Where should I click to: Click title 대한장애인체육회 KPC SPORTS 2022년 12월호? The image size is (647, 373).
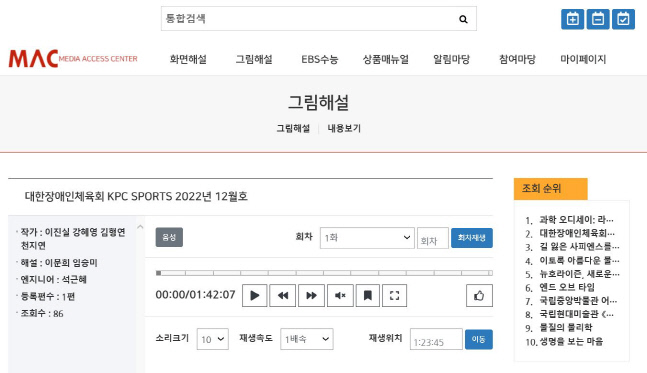pyautogui.click(x=136, y=196)
